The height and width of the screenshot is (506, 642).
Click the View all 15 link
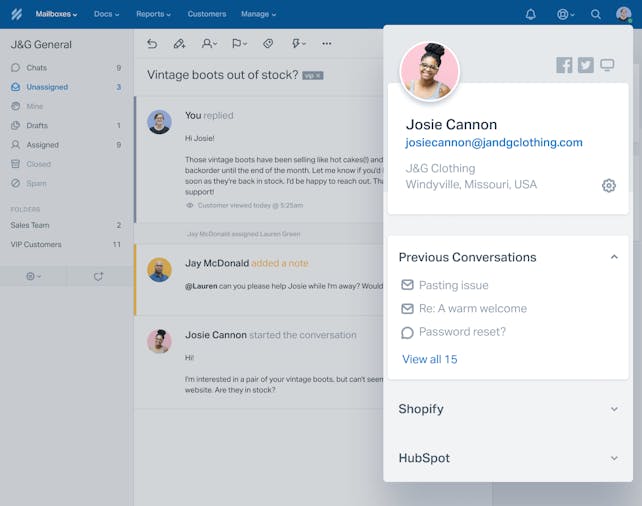point(430,359)
